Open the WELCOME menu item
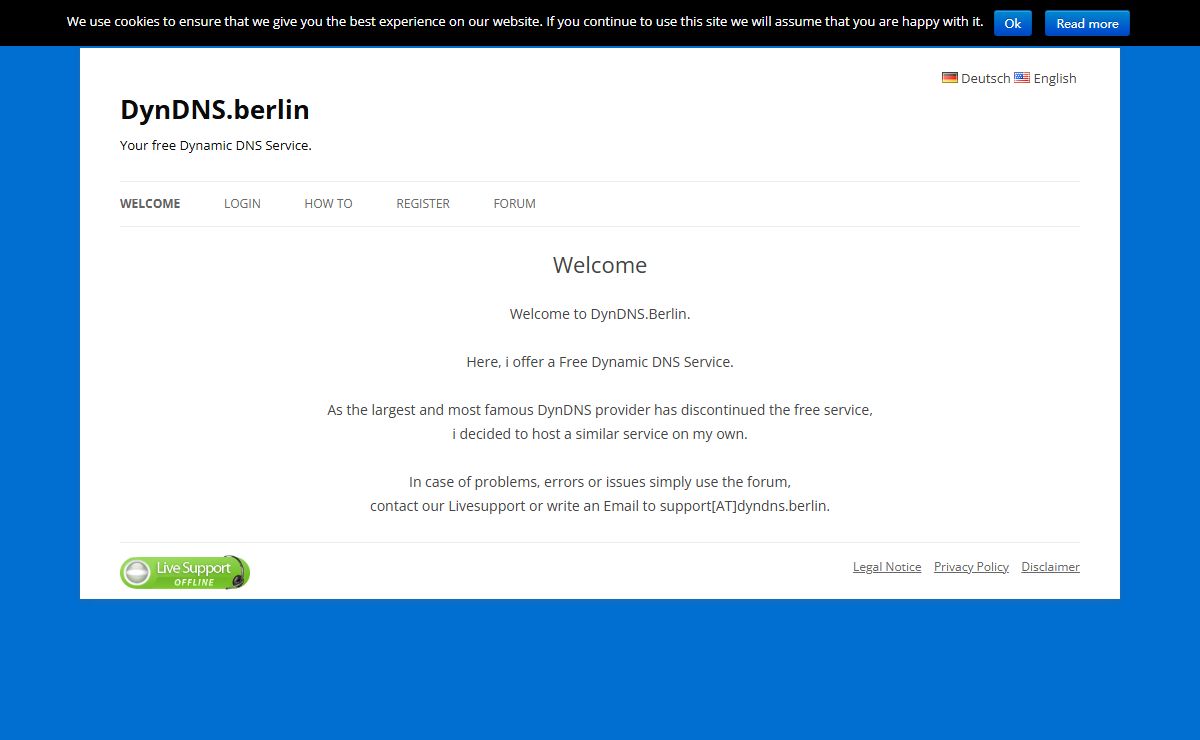The image size is (1200, 740). pyautogui.click(x=150, y=203)
